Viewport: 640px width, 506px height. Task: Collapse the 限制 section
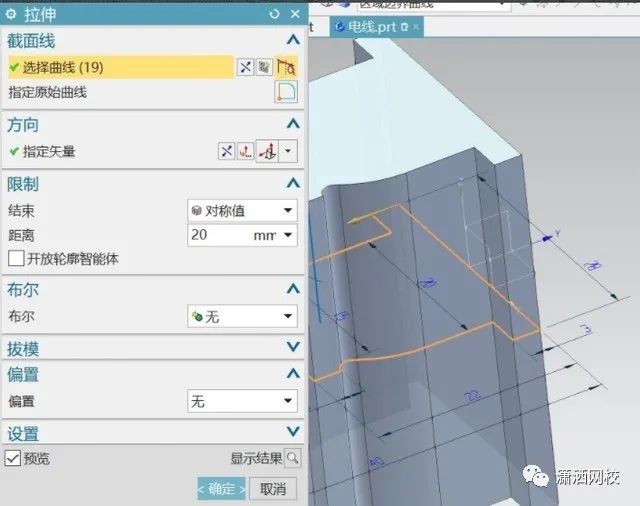click(293, 183)
